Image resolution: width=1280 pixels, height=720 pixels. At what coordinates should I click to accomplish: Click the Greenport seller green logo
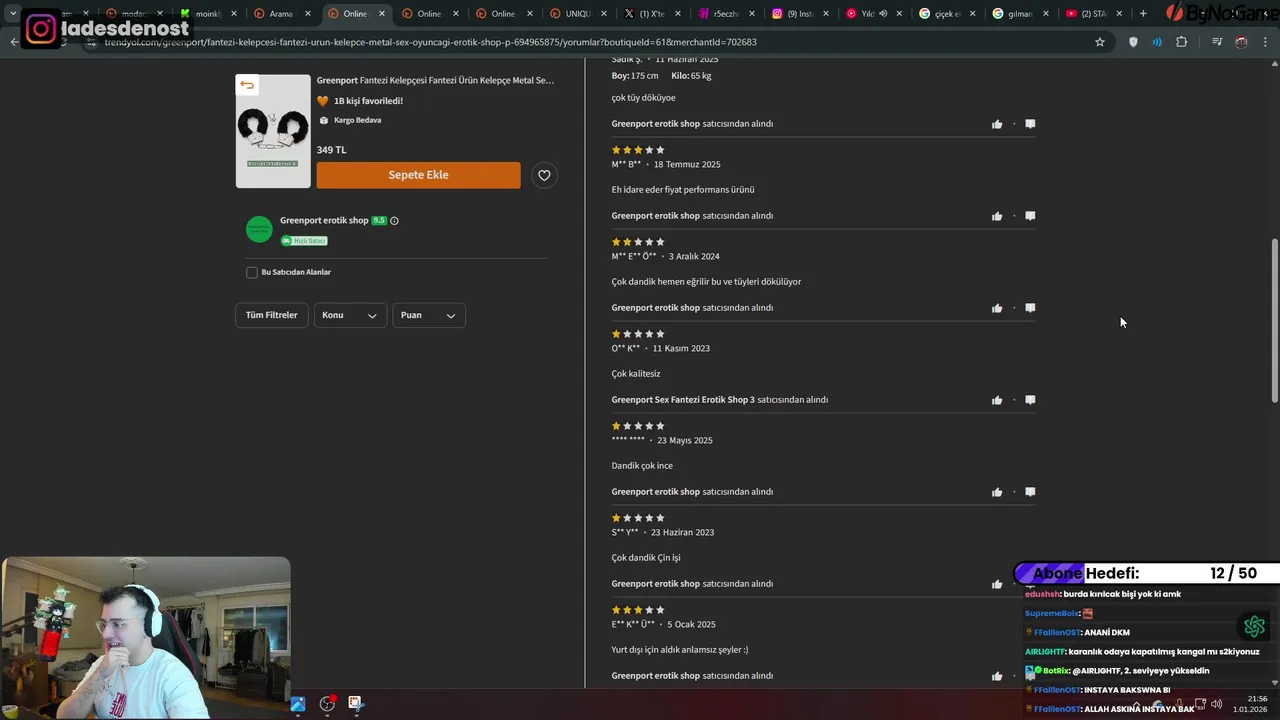(x=259, y=229)
